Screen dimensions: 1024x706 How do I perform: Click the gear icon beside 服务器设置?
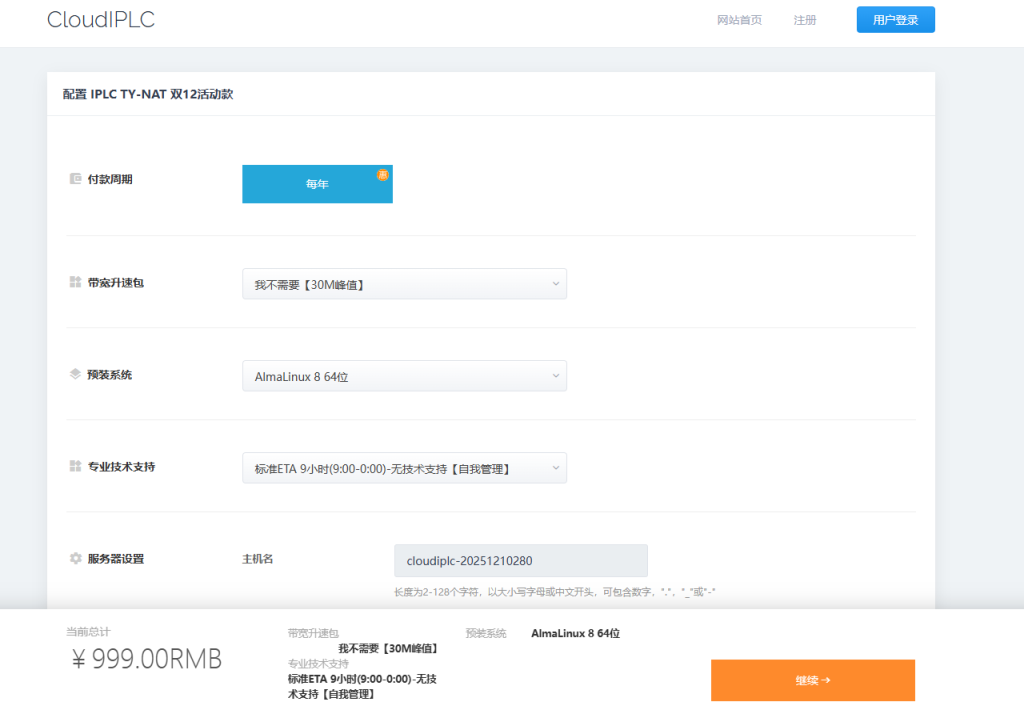click(75, 559)
